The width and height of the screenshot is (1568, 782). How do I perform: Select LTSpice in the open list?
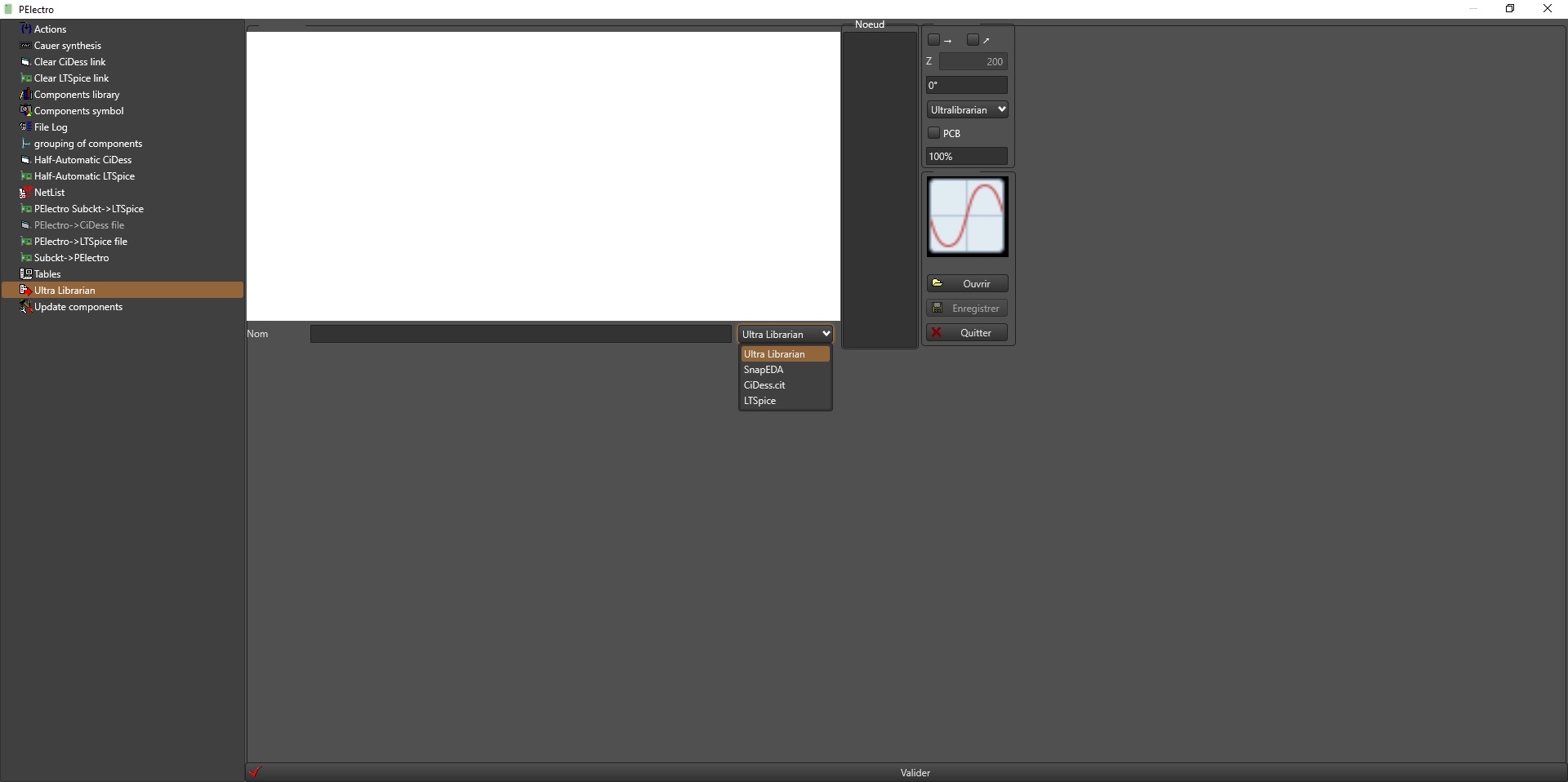(x=760, y=401)
